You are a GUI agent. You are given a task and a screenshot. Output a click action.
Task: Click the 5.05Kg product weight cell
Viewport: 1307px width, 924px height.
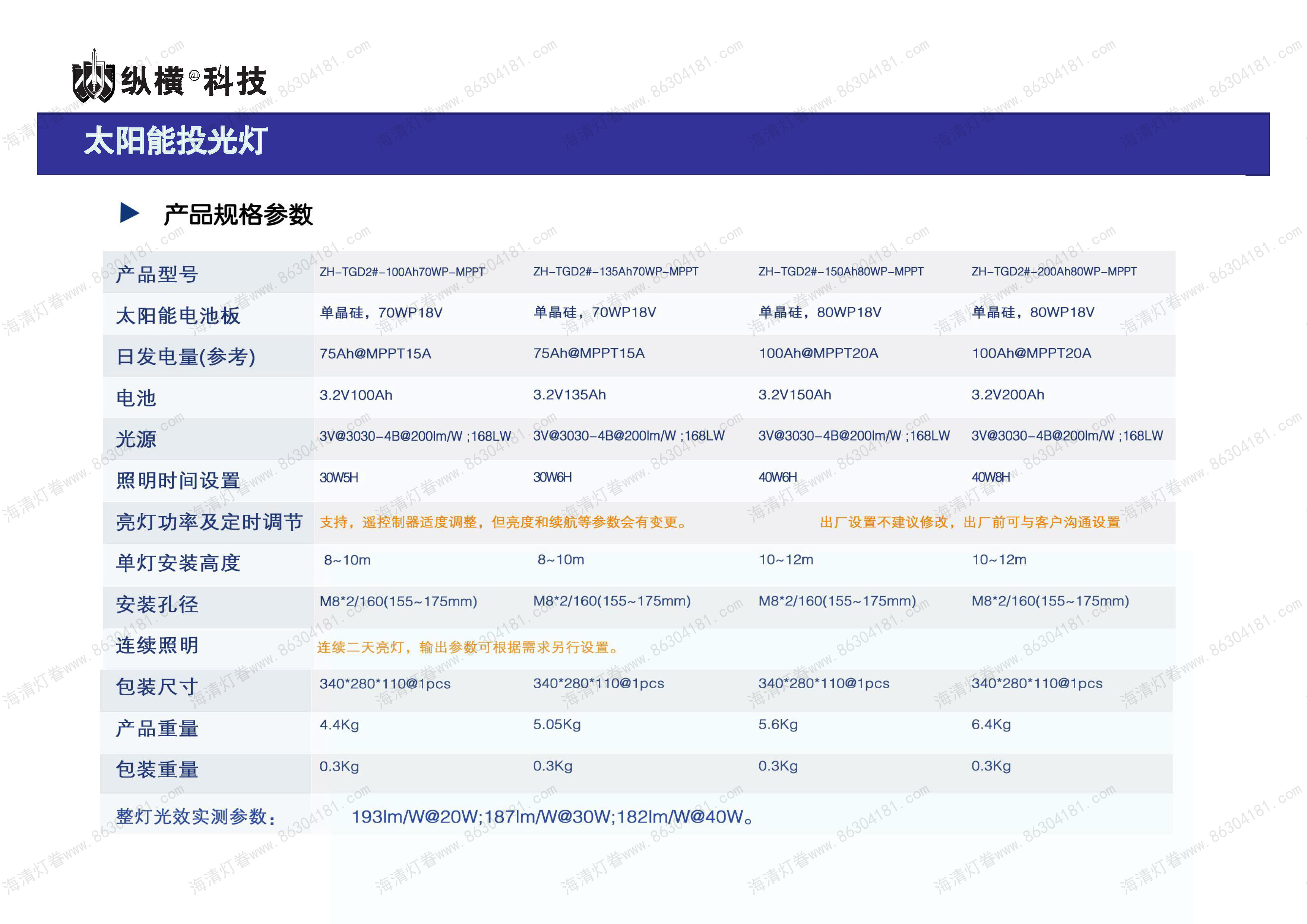point(557,725)
